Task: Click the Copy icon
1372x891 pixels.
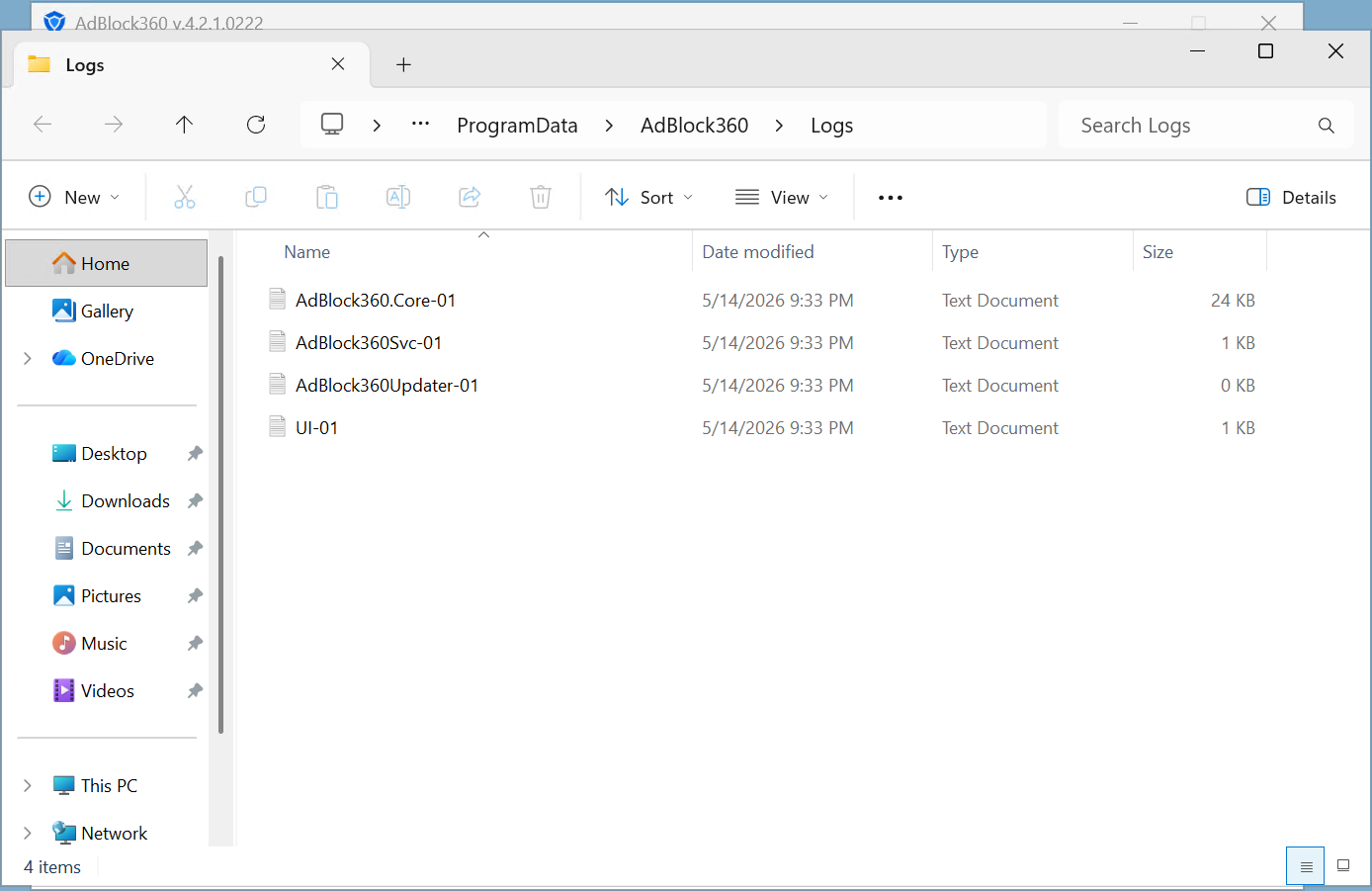Action: pyautogui.click(x=256, y=197)
